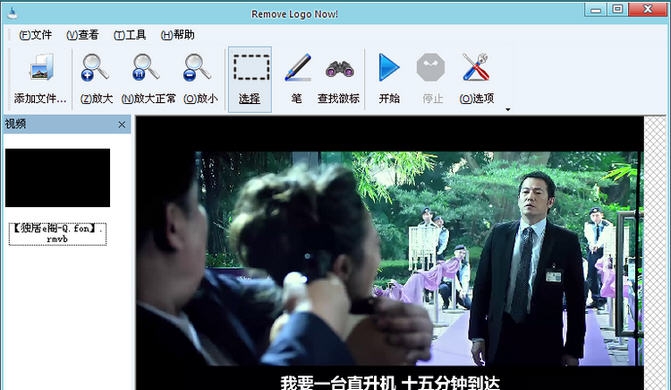Screen dimensions: 671x390
Task: Open the 工具 menu
Action: [x=130, y=35]
